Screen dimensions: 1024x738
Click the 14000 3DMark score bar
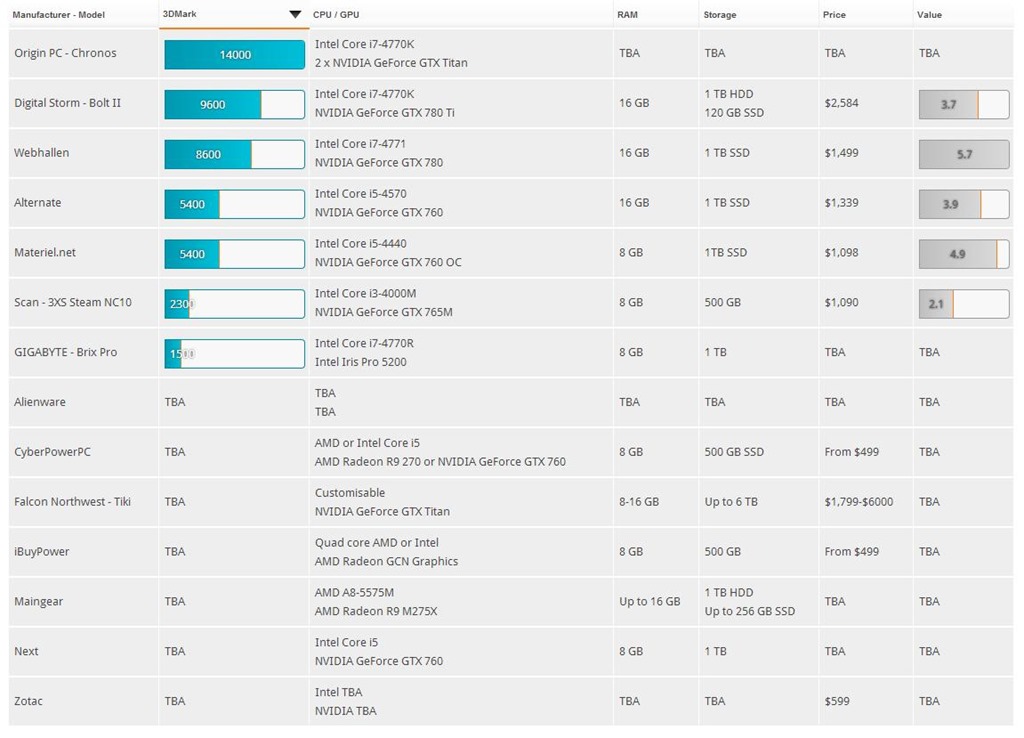point(235,55)
